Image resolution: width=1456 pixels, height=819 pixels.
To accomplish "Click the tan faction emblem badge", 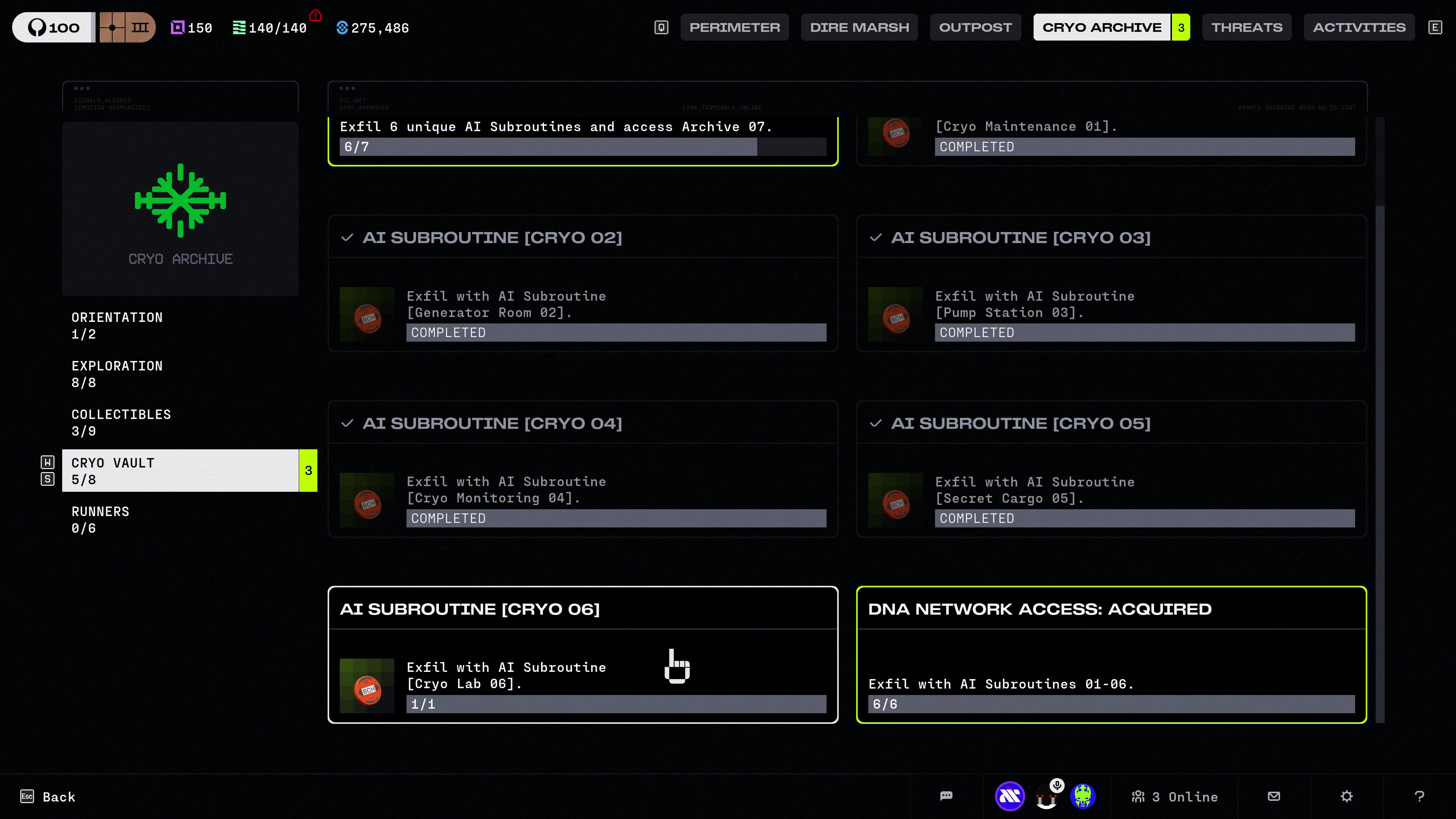I will click(127, 27).
